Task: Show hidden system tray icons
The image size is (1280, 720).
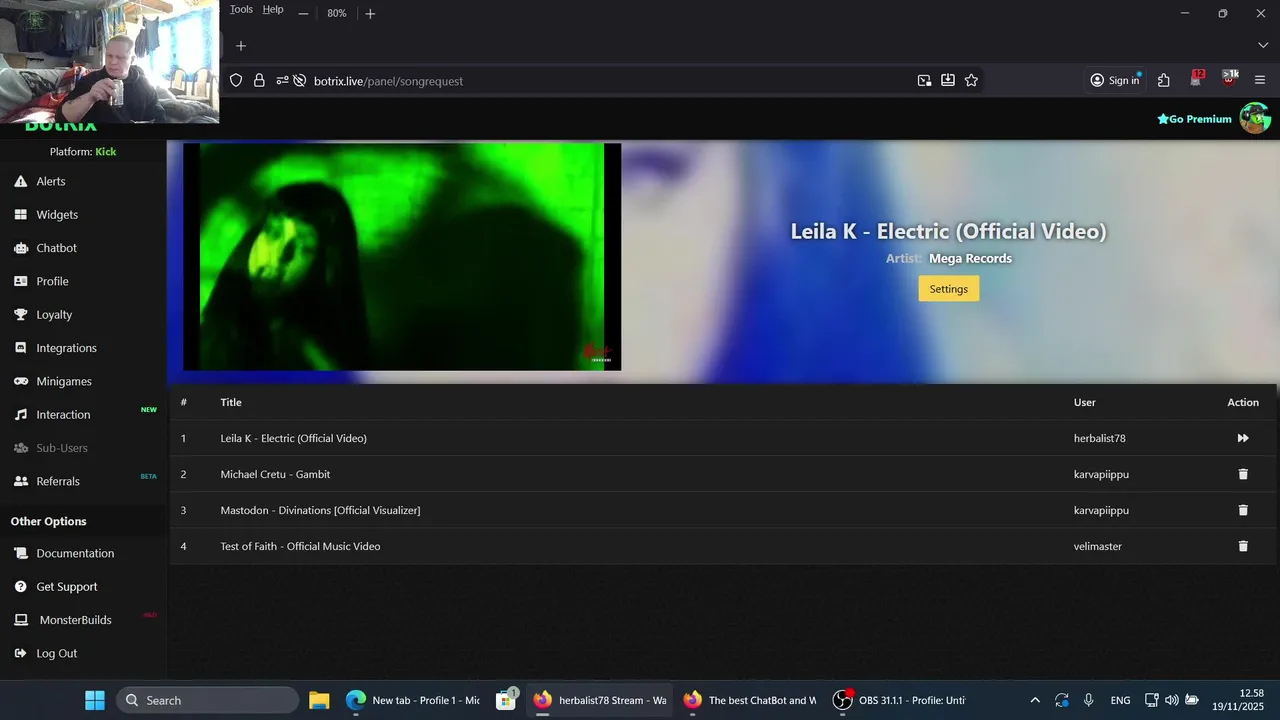Action: 1035,700
